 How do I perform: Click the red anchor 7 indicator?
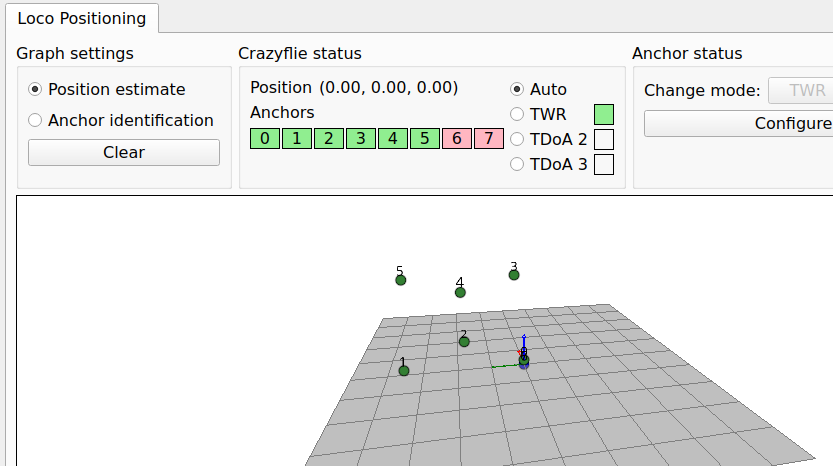click(489, 139)
